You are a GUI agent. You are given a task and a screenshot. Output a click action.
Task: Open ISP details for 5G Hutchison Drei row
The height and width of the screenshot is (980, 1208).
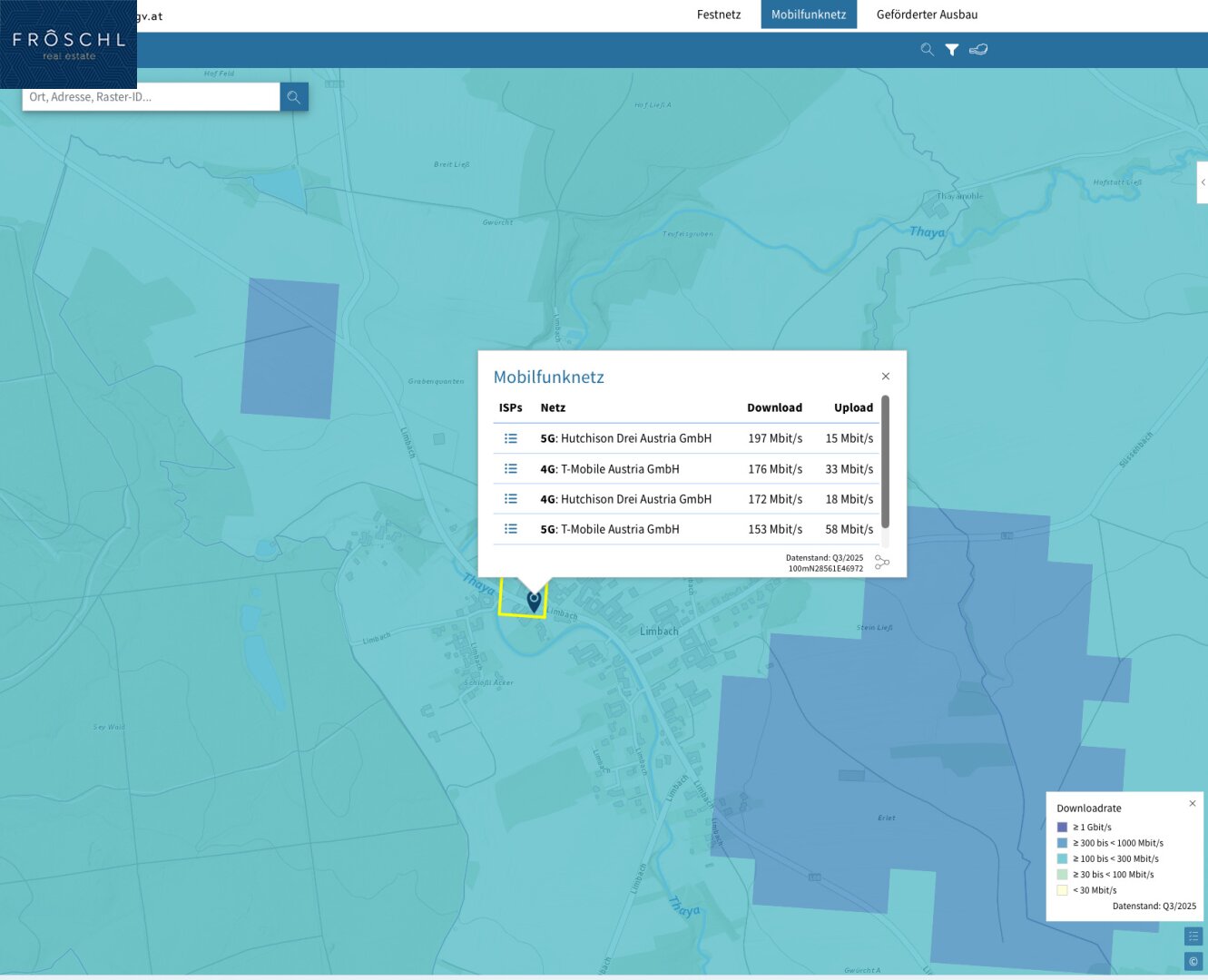point(511,438)
